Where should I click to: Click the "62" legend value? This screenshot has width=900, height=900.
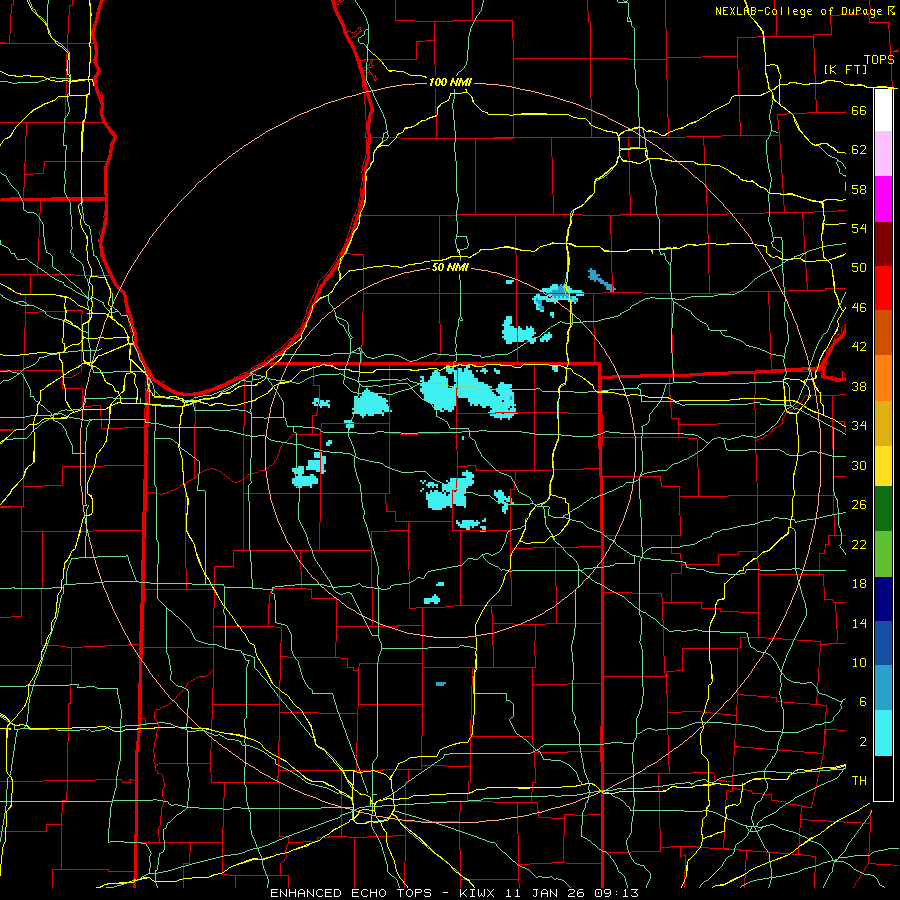click(x=859, y=150)
